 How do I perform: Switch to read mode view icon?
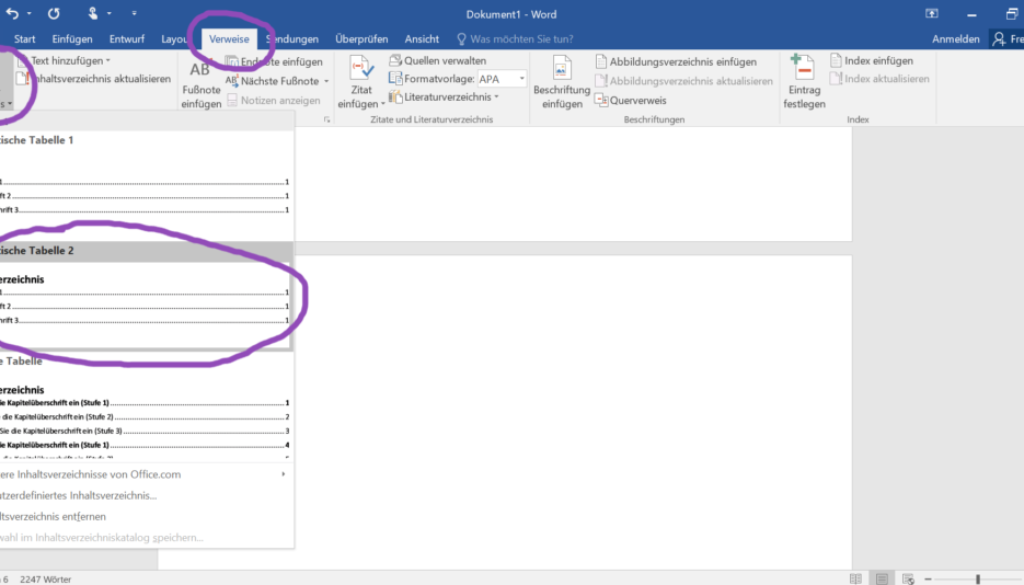click(856, 579)
